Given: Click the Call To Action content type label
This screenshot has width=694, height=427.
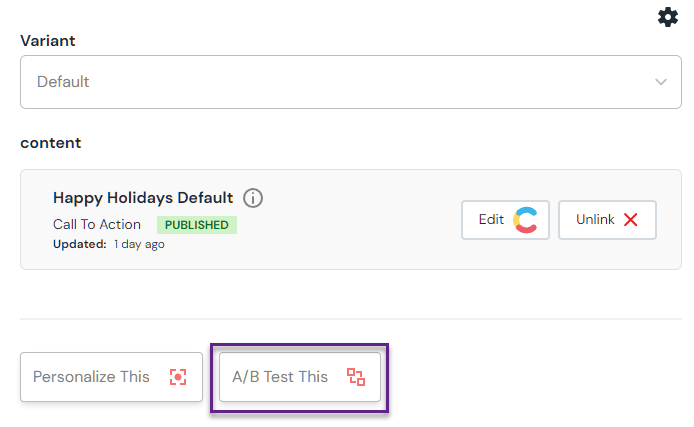Looking at the screenshot, I should (97, 225).
